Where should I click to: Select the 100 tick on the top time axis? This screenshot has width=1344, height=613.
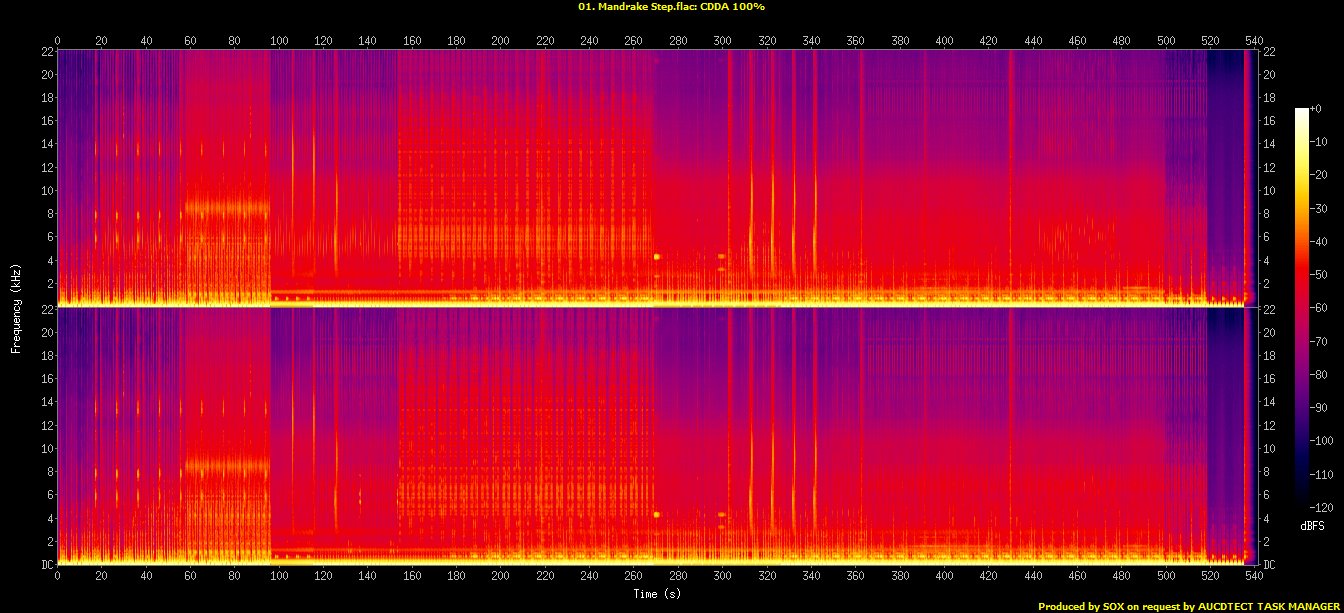pos(279,40)
